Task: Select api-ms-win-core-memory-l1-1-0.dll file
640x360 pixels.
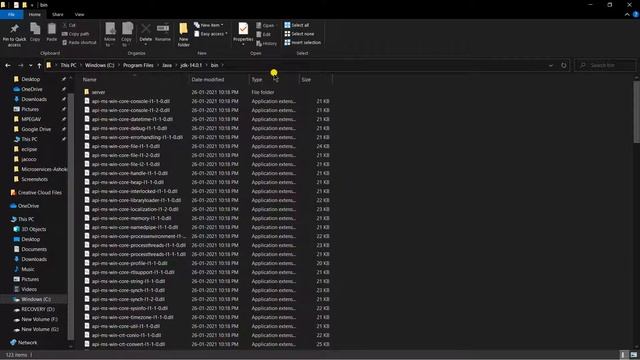Action: pyautogui.click(x=131, y=218)
